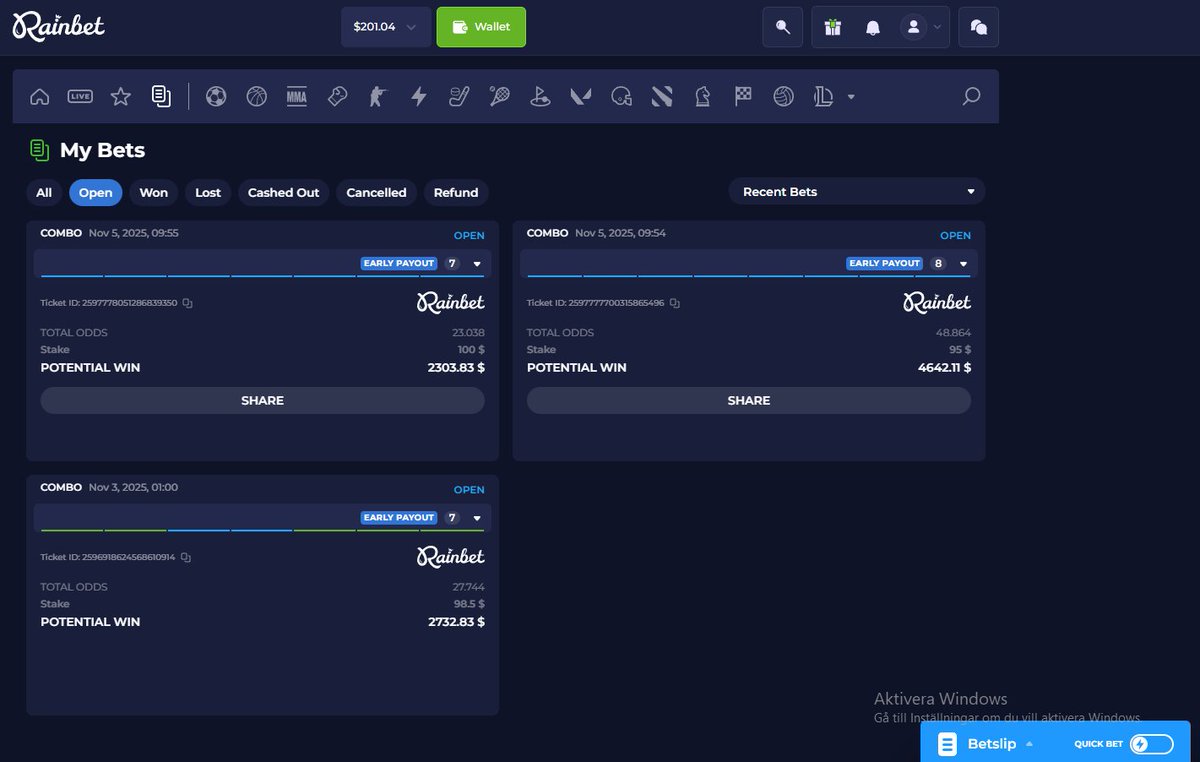
Task: Click stake value 98.5 $
Action: [468, 604]
